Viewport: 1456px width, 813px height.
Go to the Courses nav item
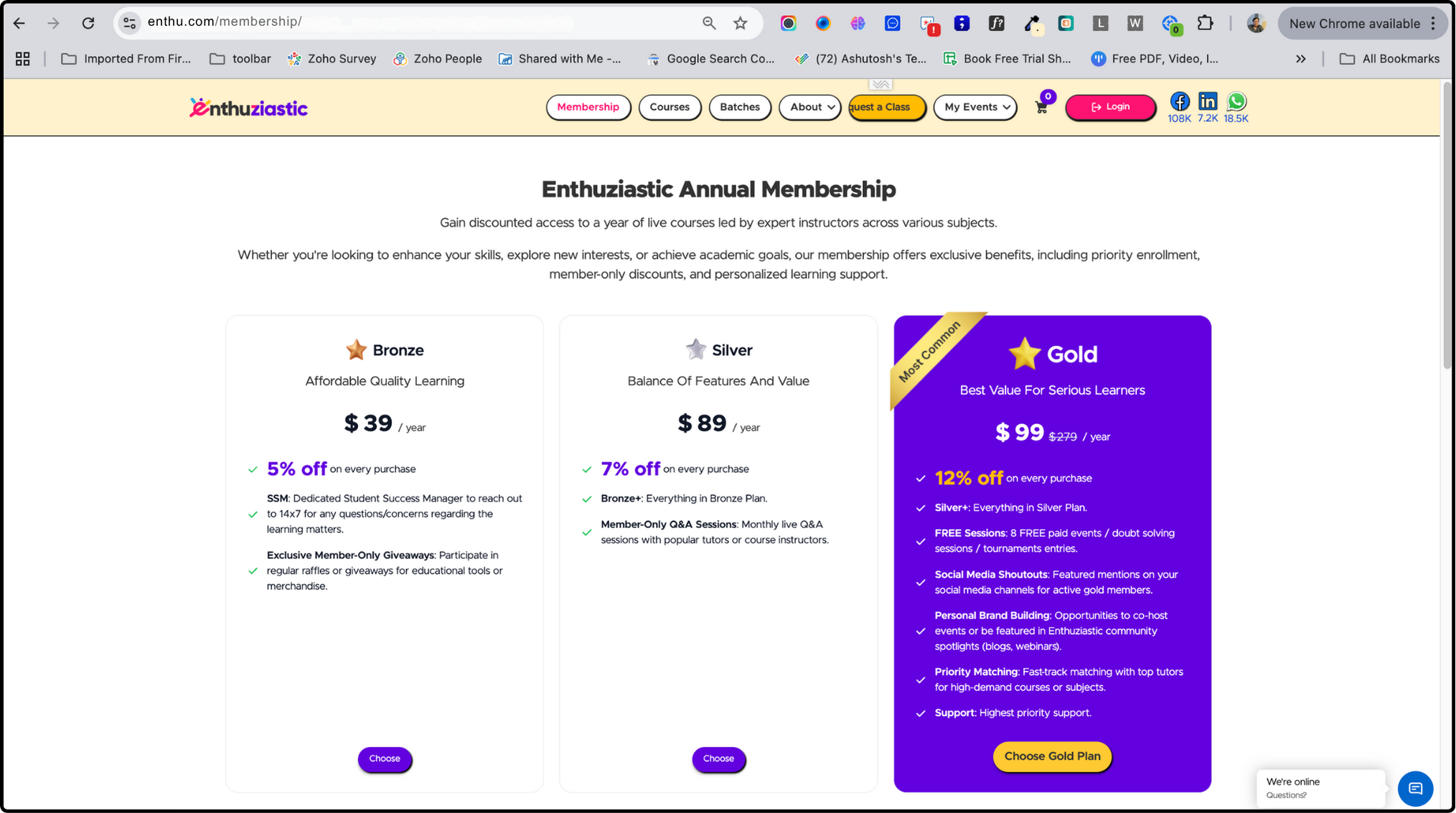click(669, 107)
